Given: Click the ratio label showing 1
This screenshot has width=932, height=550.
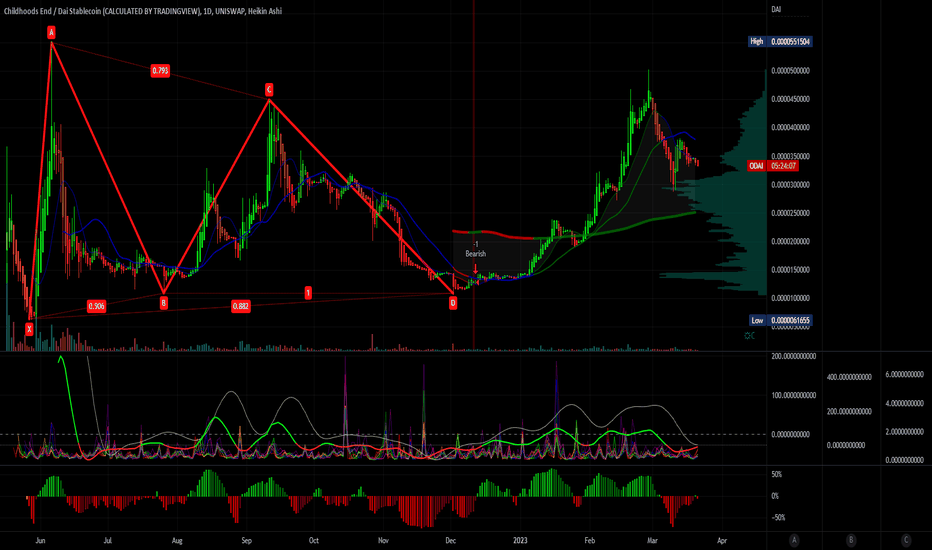Looking at the screenshot, I should pos(308,293).
